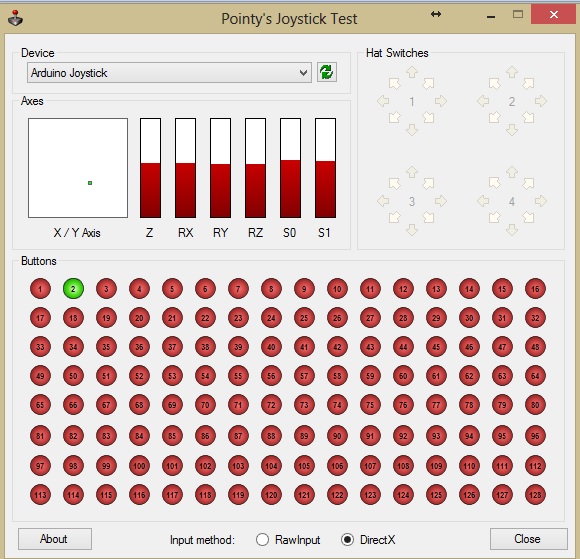
Task: Click the S0 slider bar
Action: pyautogui.click(x=290, y=168)
